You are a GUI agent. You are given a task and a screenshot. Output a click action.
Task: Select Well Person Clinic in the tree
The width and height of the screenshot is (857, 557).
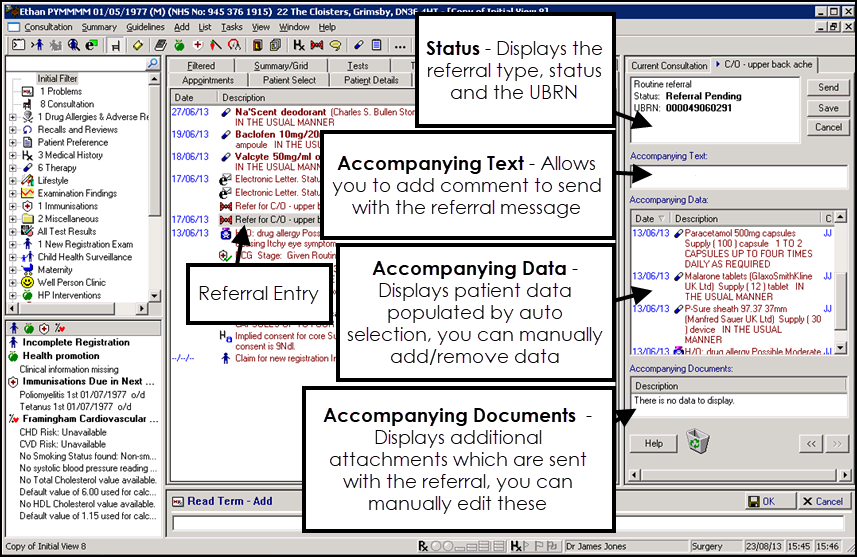tap(71, 283)
